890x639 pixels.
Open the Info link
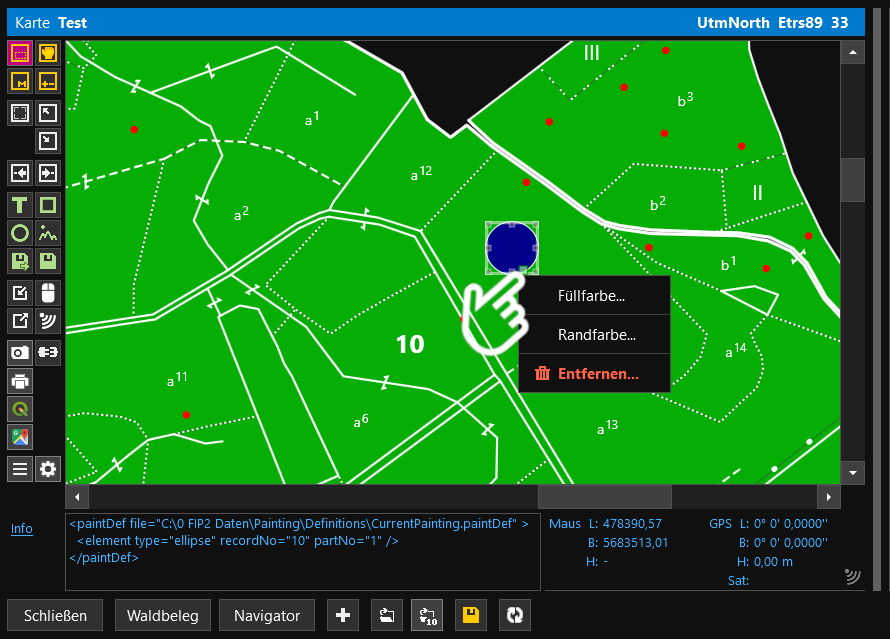tap(22, 529)
